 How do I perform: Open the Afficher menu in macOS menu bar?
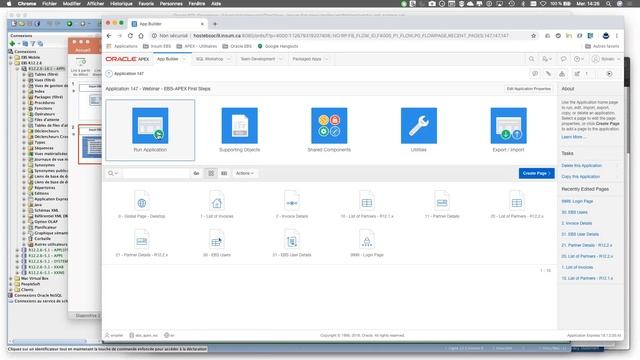click(96, 4)
